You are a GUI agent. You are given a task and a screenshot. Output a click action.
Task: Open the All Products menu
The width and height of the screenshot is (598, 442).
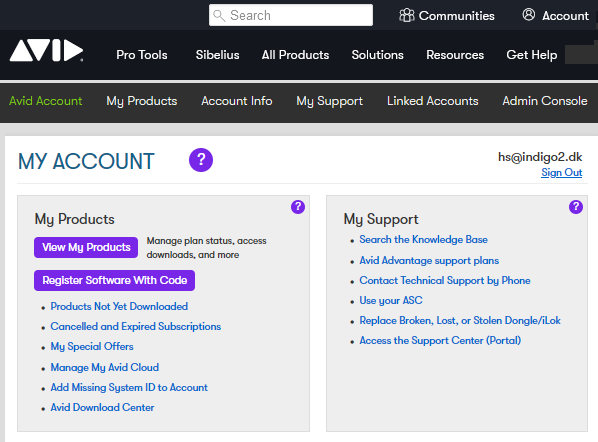tap(295, 55)
